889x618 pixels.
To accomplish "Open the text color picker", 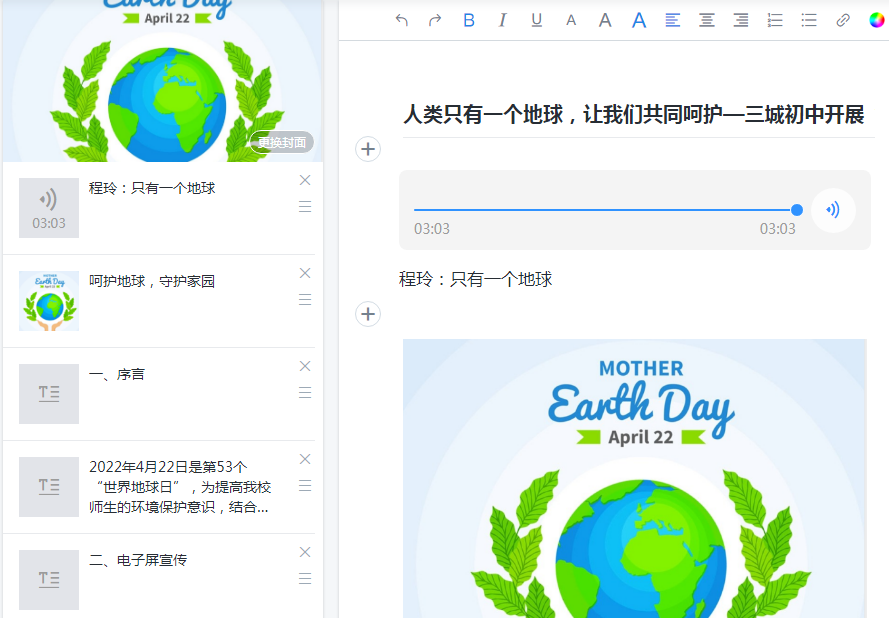I will pyautogui.click(x=877, y=20).
